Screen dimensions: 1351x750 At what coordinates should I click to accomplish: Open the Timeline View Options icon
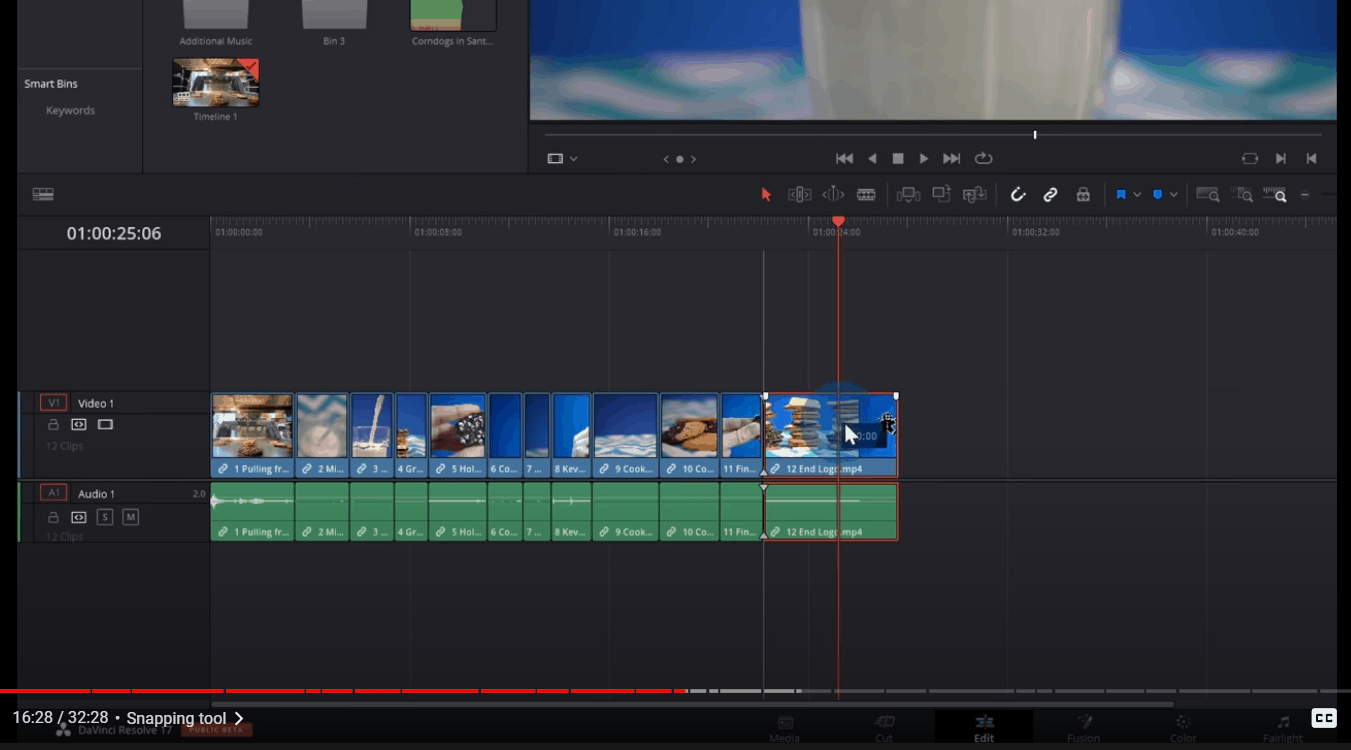tap(43, 195)
